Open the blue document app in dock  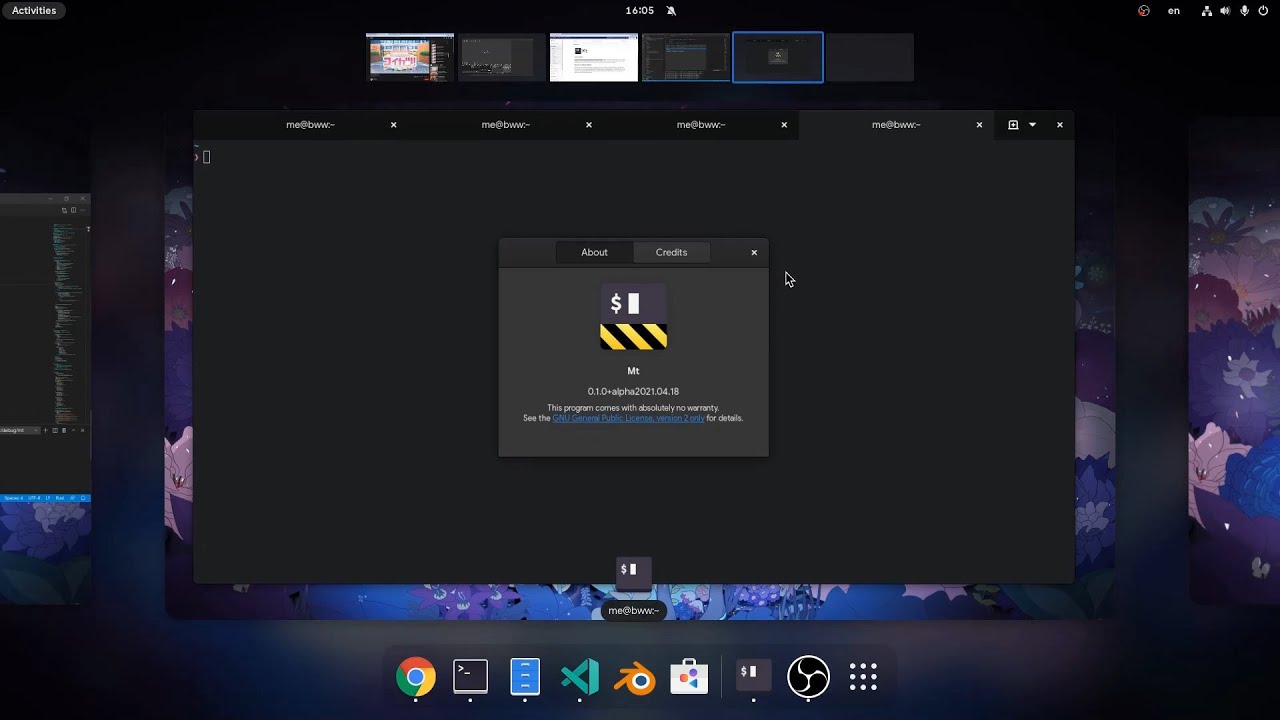pyautogui.click(x=525, y=677)
